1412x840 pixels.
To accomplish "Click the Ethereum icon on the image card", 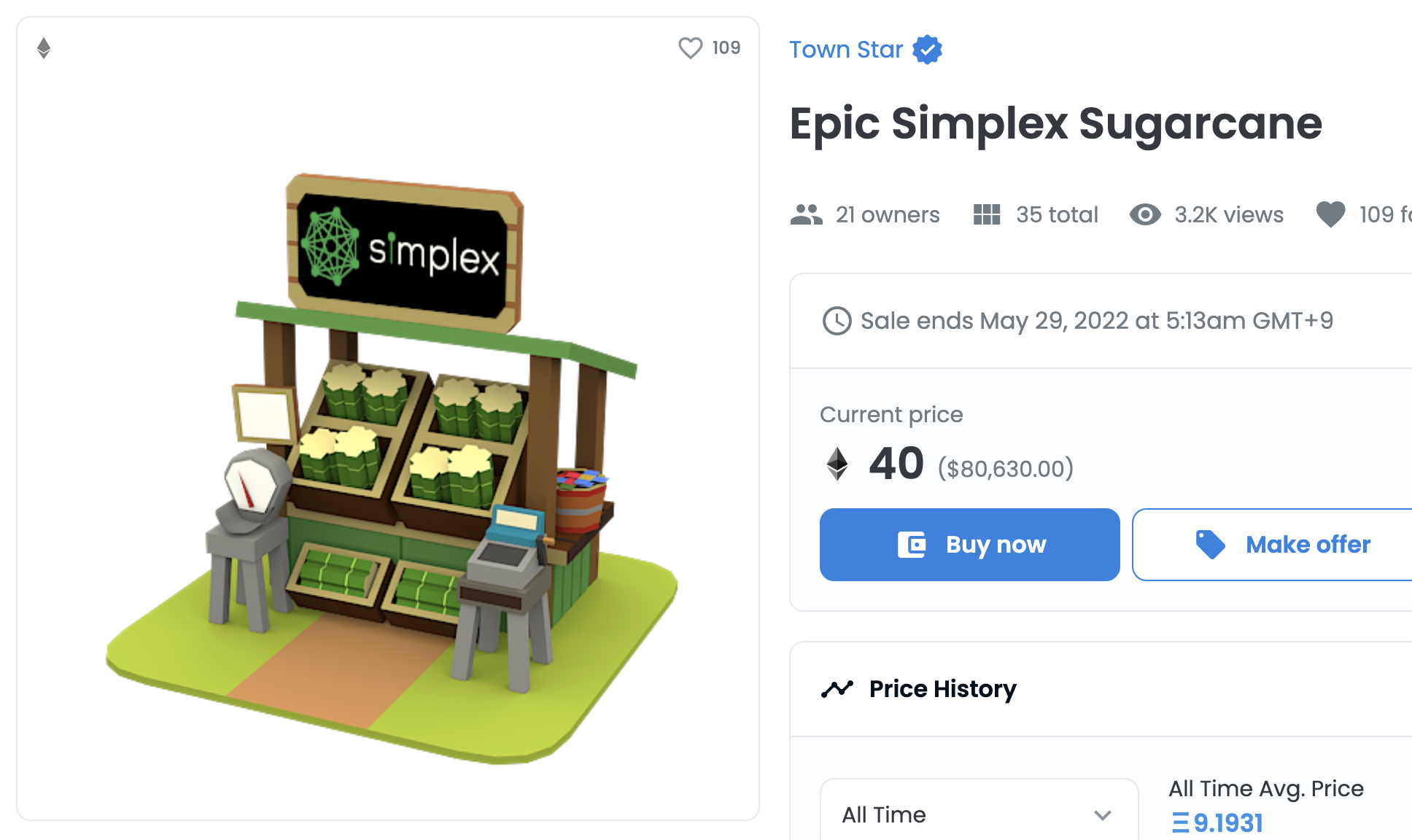I will pyautogui.click(x=44, y=48).
